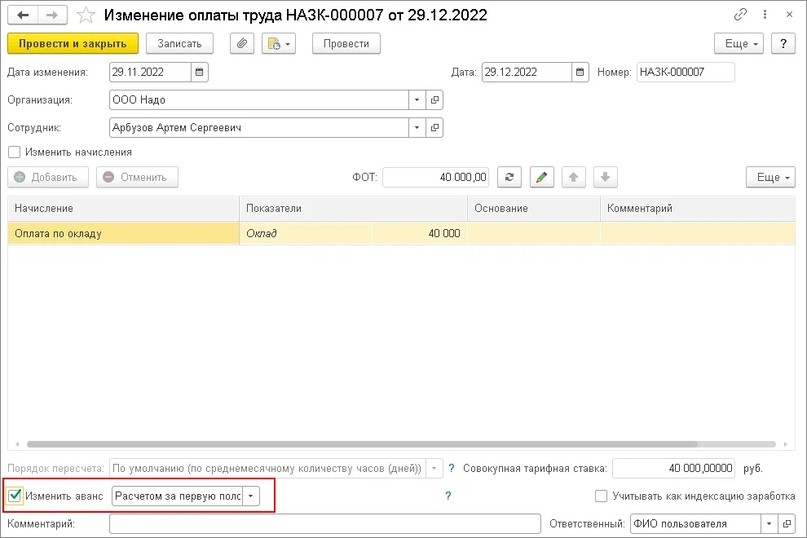
Task: Copy link to document icon
Action: pyautogui.click(x=740, y=15)
